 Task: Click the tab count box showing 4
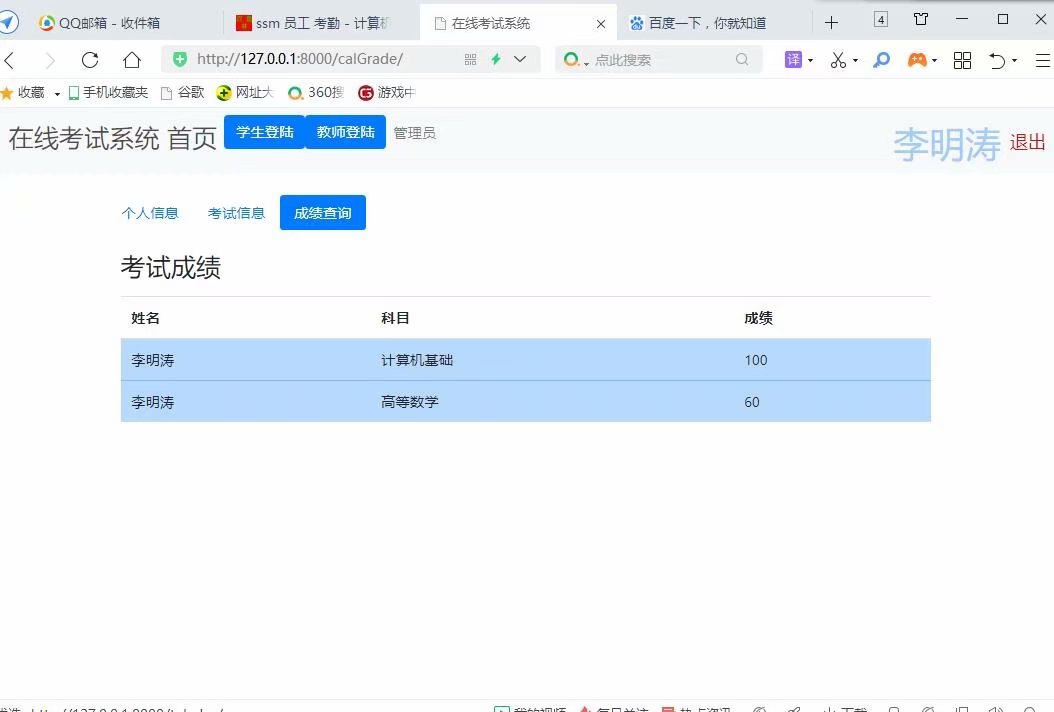click(x=881, y=19)
